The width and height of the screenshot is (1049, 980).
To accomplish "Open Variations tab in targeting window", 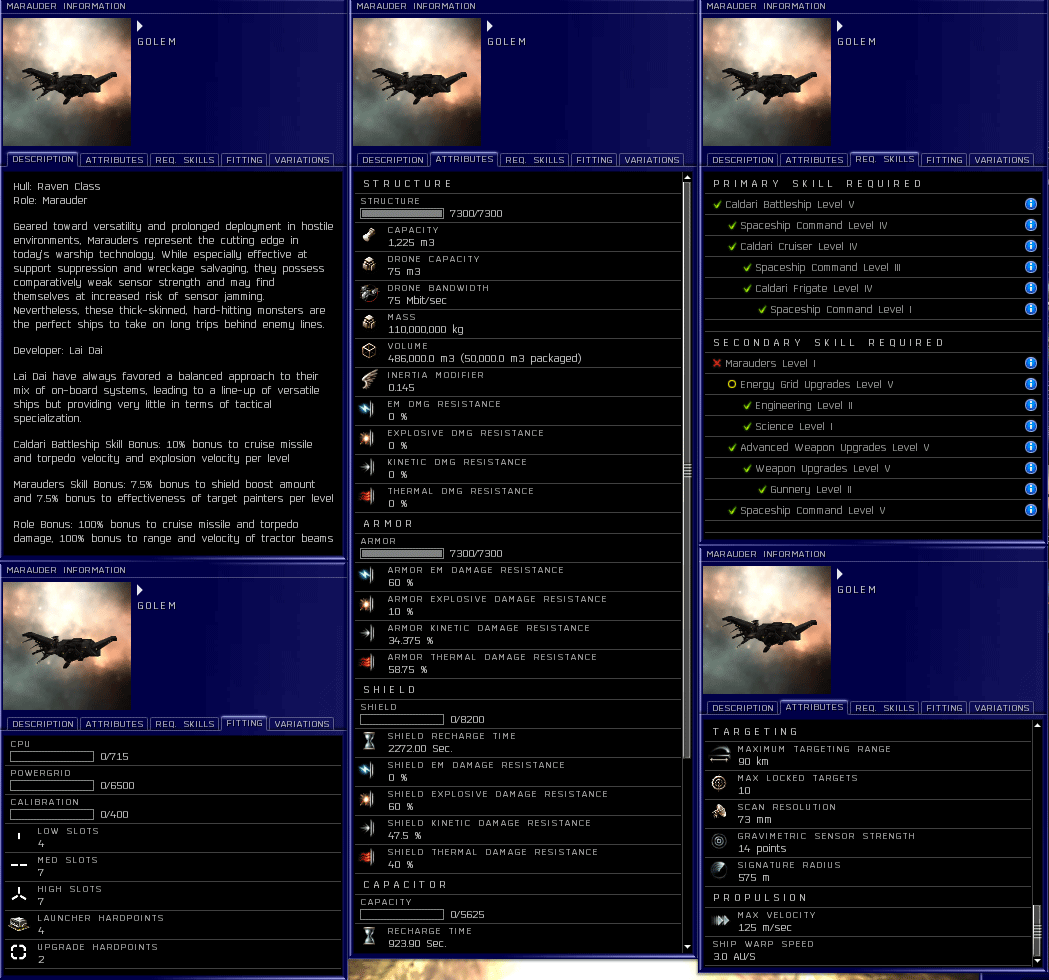I will tap(1002, 708).
